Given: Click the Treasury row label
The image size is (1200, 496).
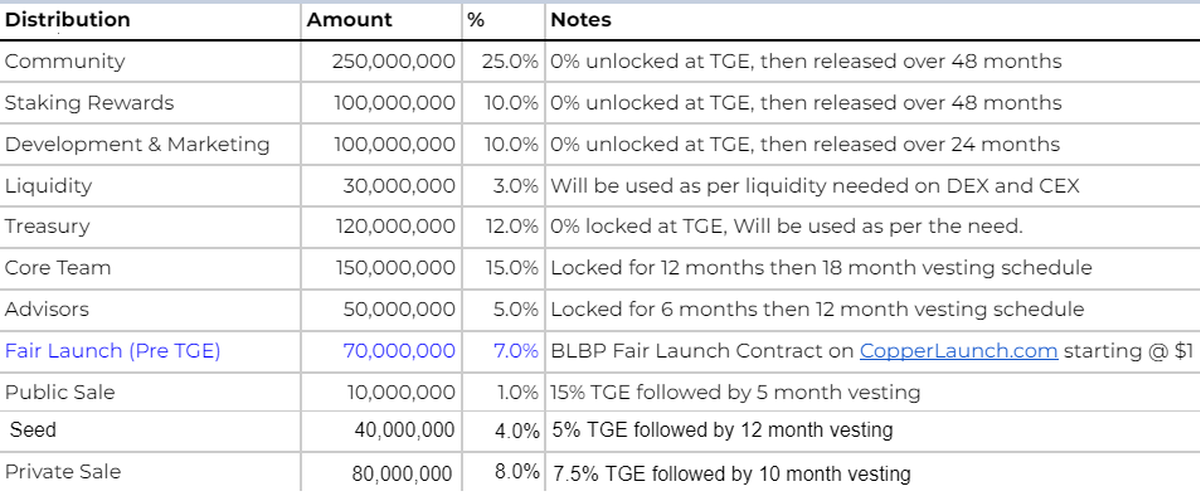Looking at the screenshot, I should pos(45,227).
